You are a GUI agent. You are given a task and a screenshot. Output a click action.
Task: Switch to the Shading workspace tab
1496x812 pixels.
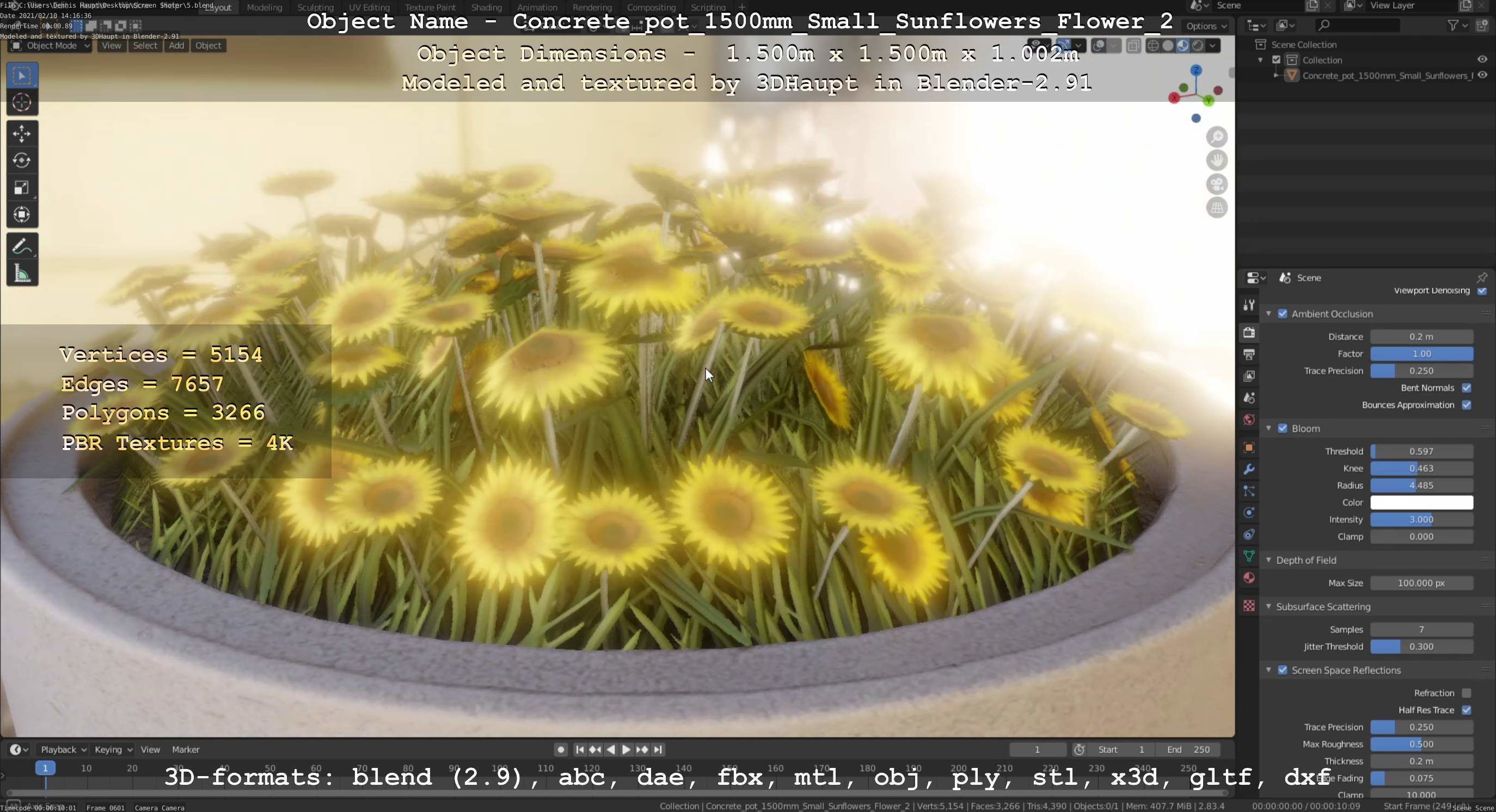(x=486, y=8)
